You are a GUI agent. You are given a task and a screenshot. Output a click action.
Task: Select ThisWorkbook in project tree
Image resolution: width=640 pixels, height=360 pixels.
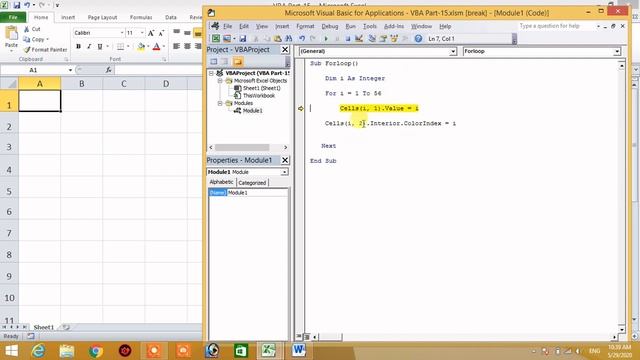point(259,96)
